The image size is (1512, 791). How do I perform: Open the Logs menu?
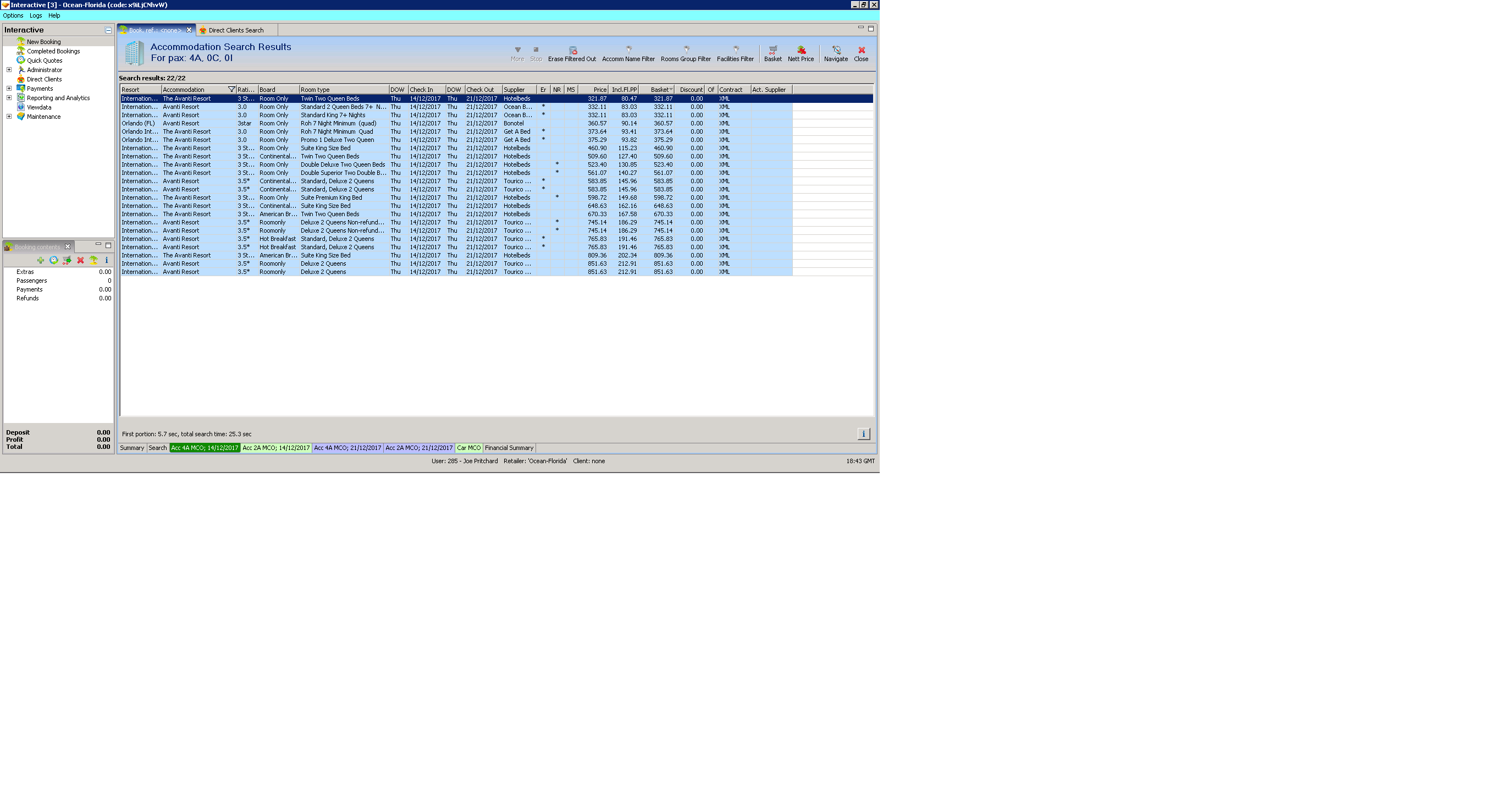coord(36,16)
